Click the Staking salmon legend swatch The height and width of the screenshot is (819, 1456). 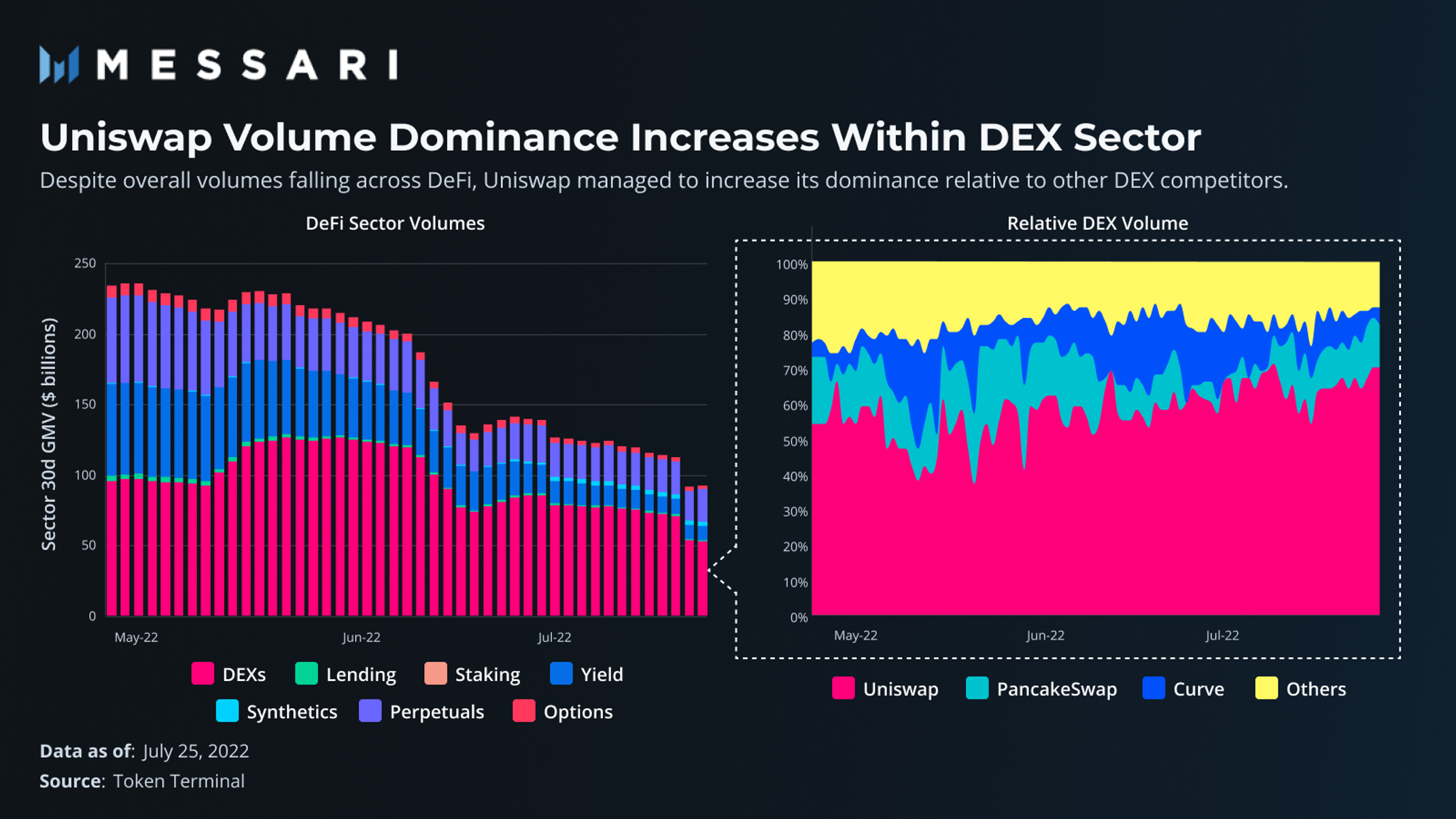click(x=436, y=674)
